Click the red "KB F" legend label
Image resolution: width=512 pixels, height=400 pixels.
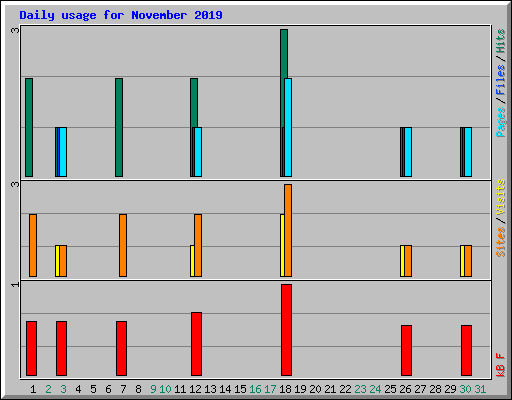point(500,365)
